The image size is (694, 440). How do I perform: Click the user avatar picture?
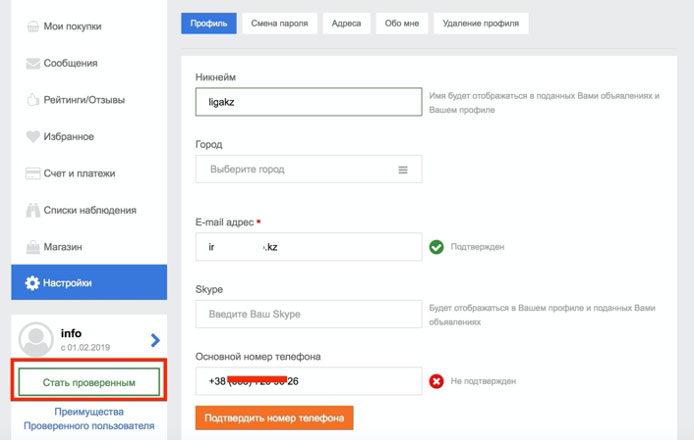[36, 340]
